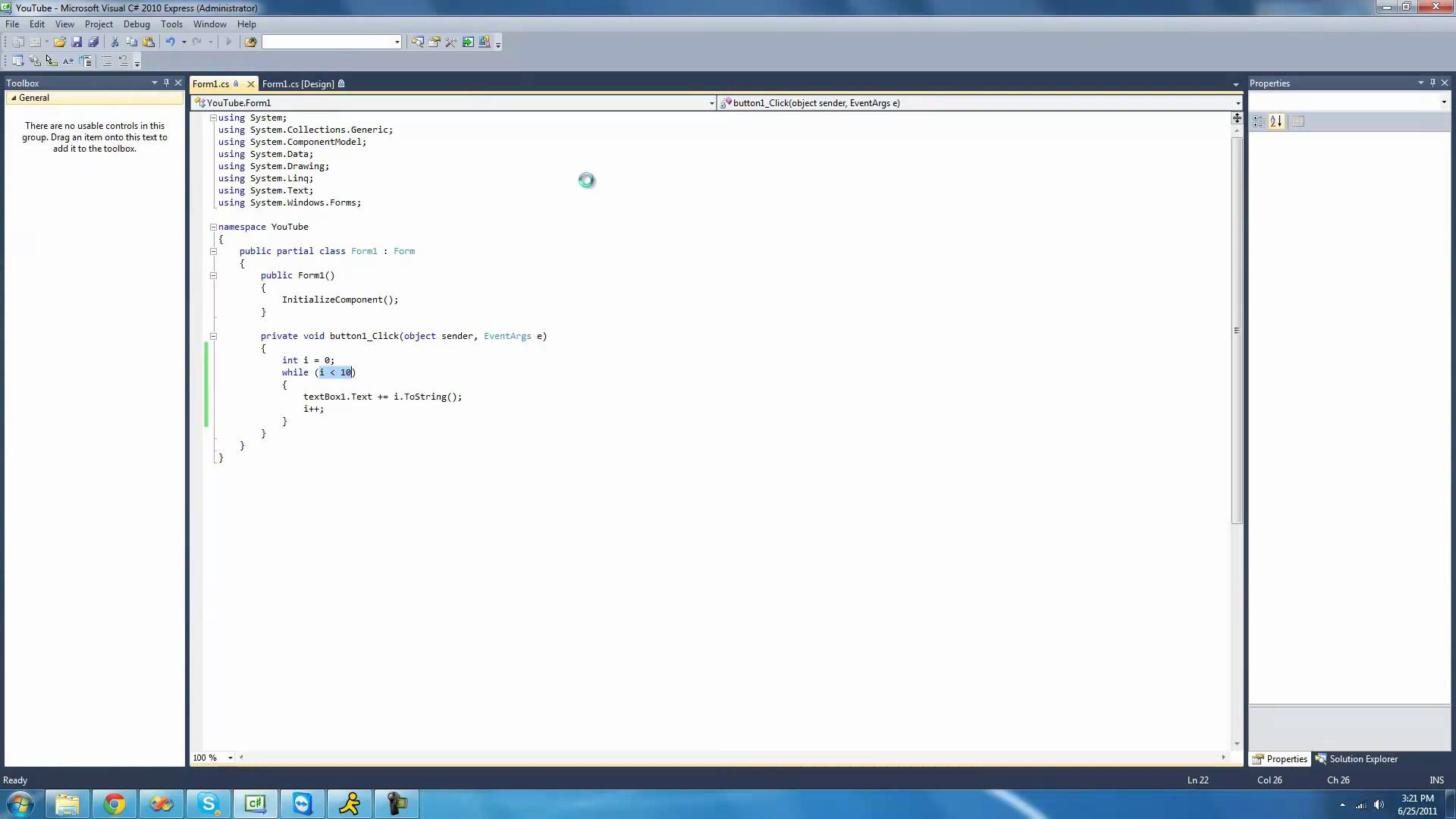The height and width of the screenshot is (819, 1456).
Task: Toggle Categorized view in Properties panel
Action: pyautogui.click(x=1258, y=121)
